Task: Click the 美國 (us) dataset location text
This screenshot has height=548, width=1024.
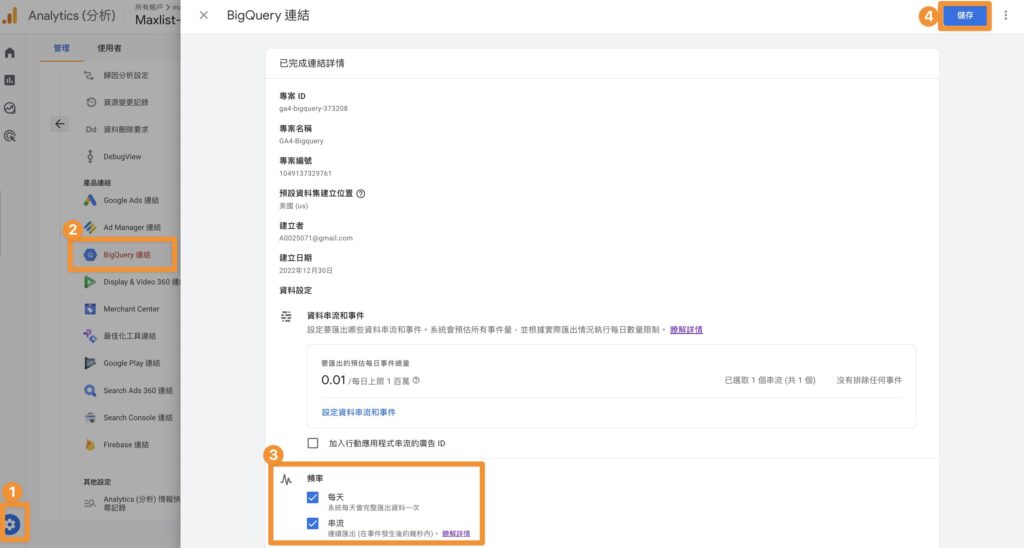Action: tap(293, 206)
